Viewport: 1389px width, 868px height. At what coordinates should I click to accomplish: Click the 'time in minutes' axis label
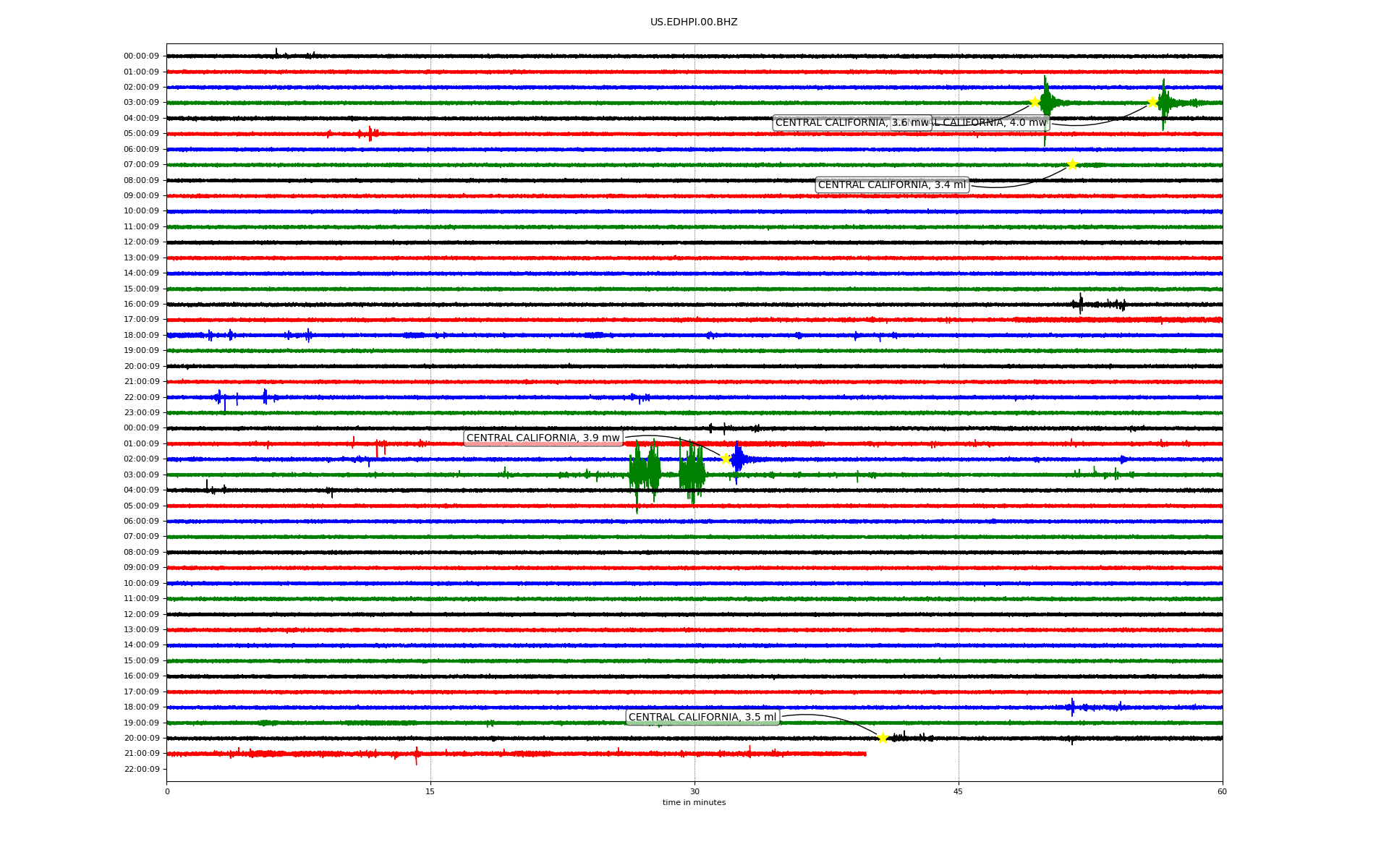click(694, 802)
